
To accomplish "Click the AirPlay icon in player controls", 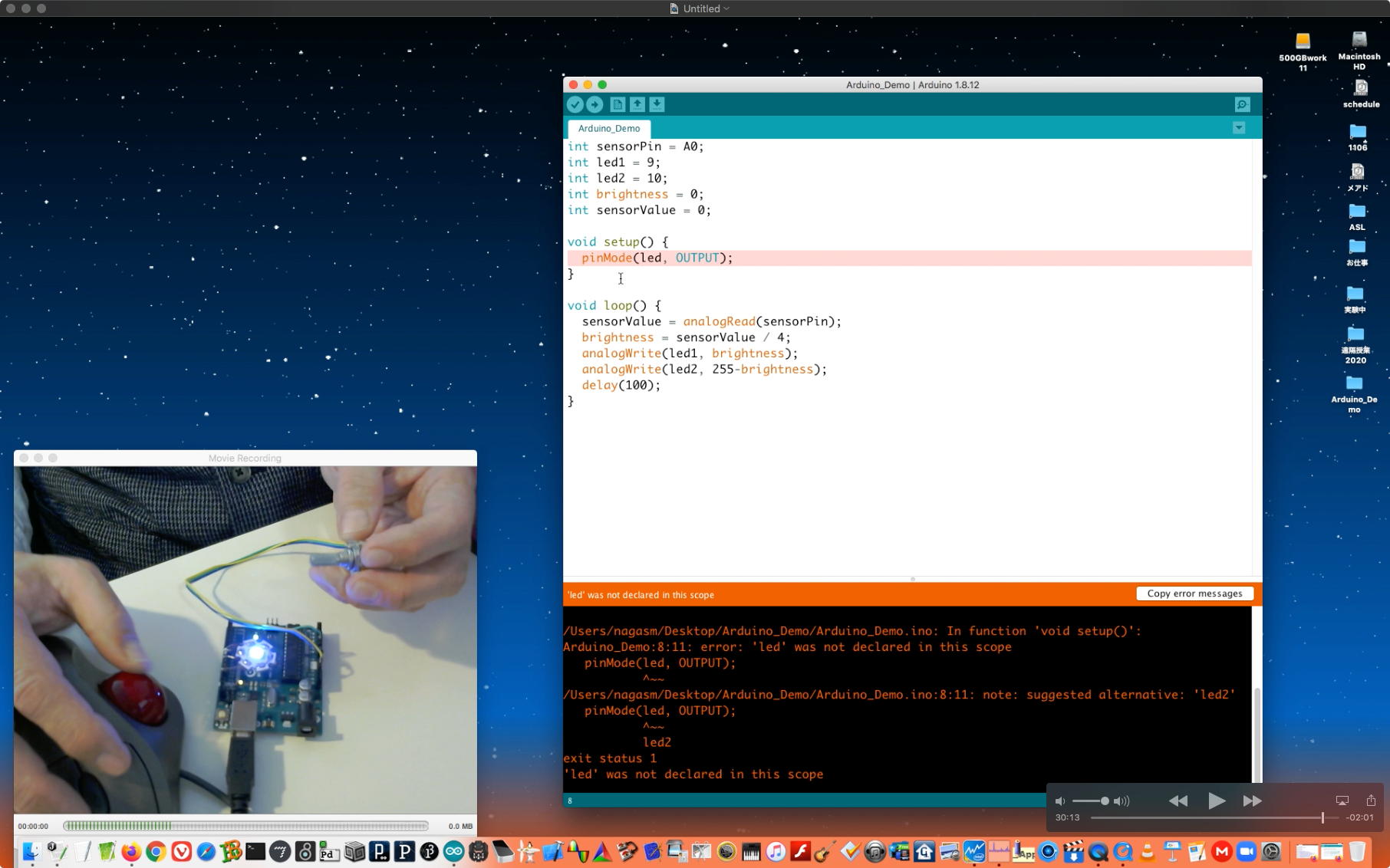I will pos(1342,801).
